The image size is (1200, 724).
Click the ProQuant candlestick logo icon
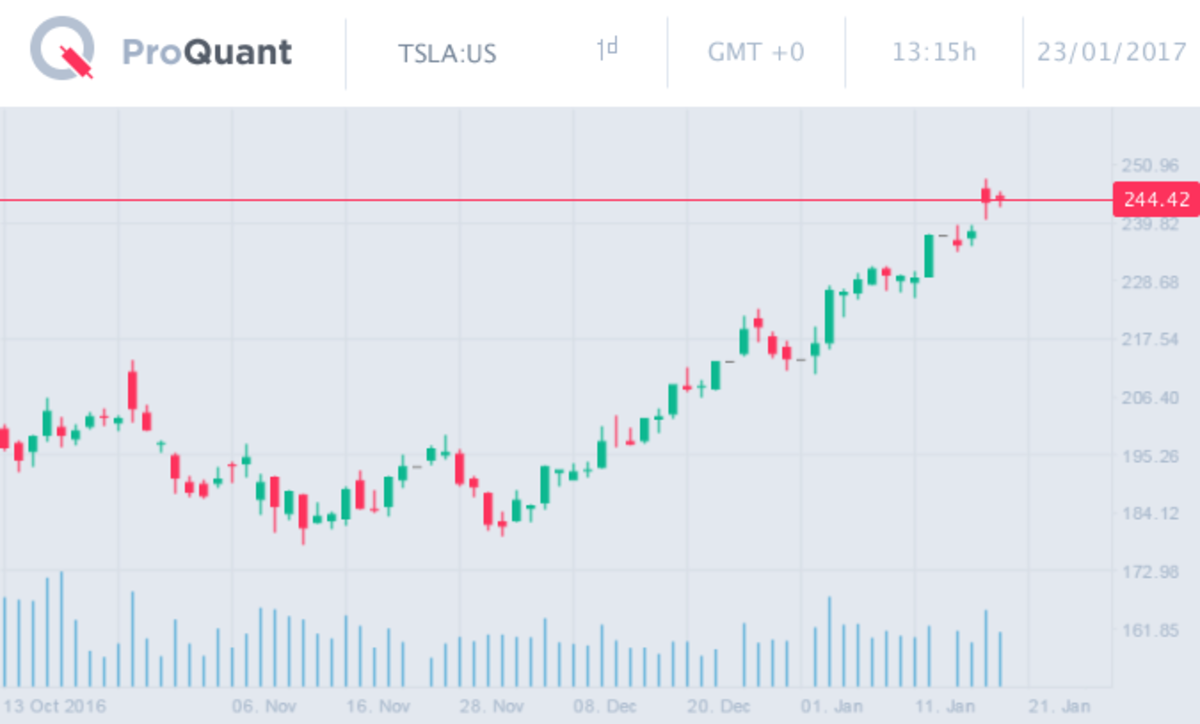pos(62,50)
